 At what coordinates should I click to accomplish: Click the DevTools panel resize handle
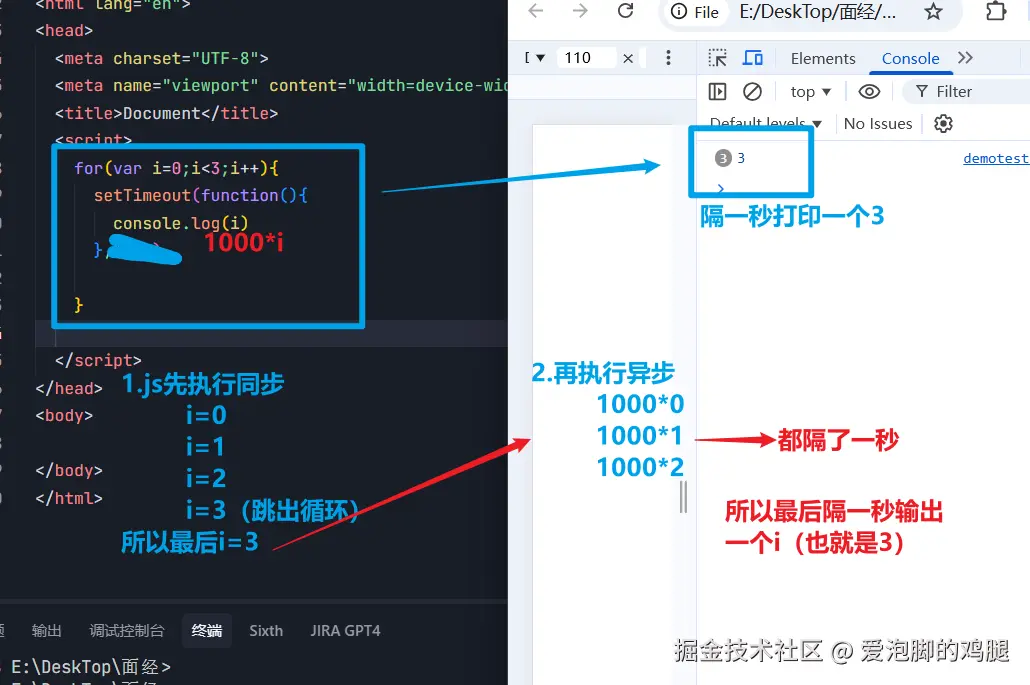(683, 497)
